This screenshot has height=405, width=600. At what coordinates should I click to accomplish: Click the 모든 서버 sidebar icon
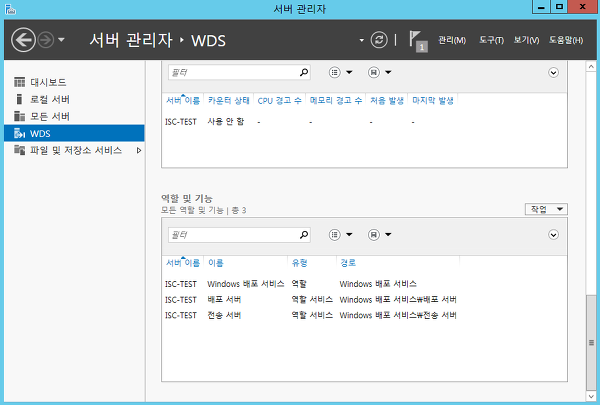point(19,116)
